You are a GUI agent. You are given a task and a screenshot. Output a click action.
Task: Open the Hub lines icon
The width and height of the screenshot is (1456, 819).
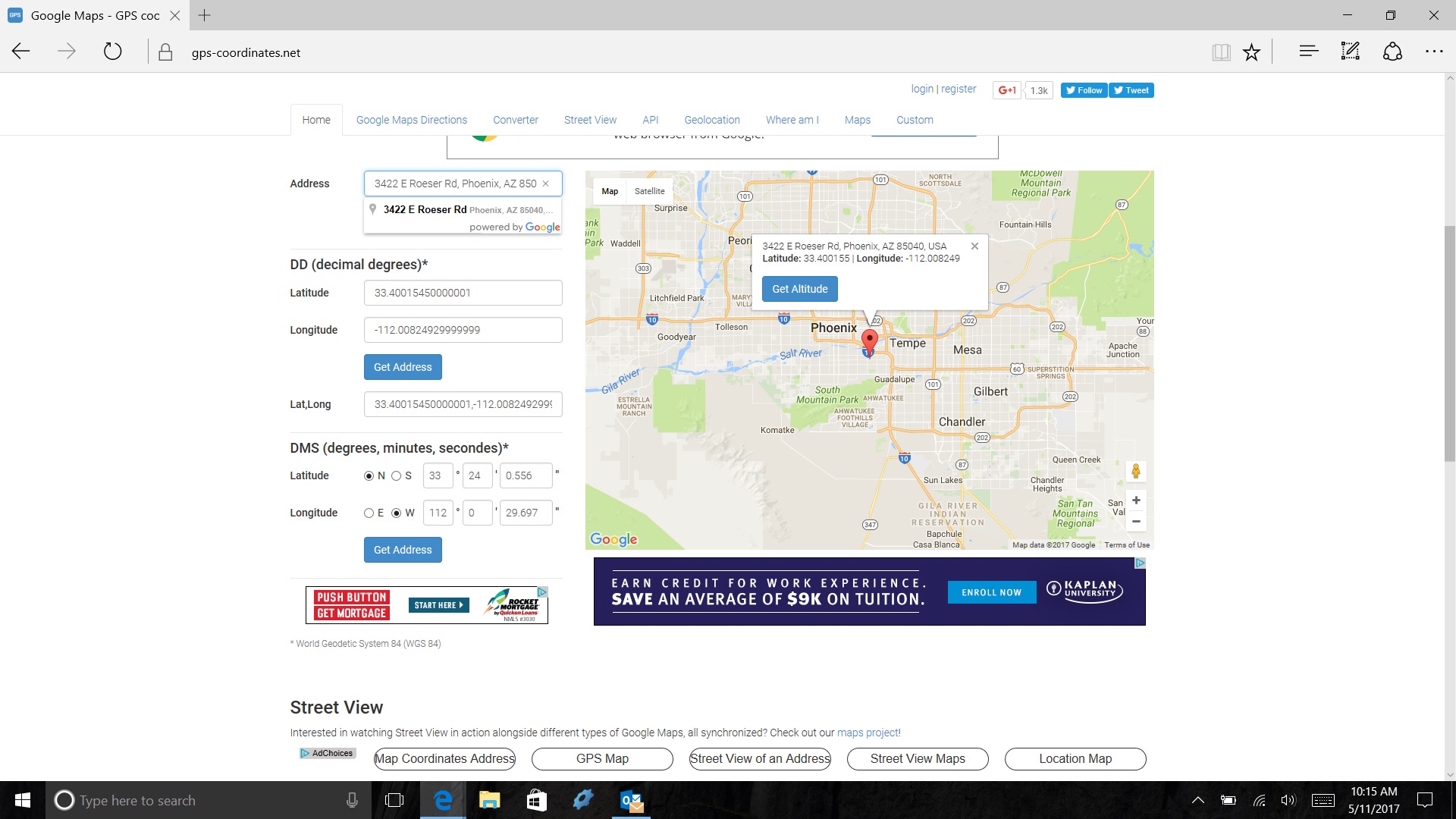pyautogui.click(x=1308, y=52)
